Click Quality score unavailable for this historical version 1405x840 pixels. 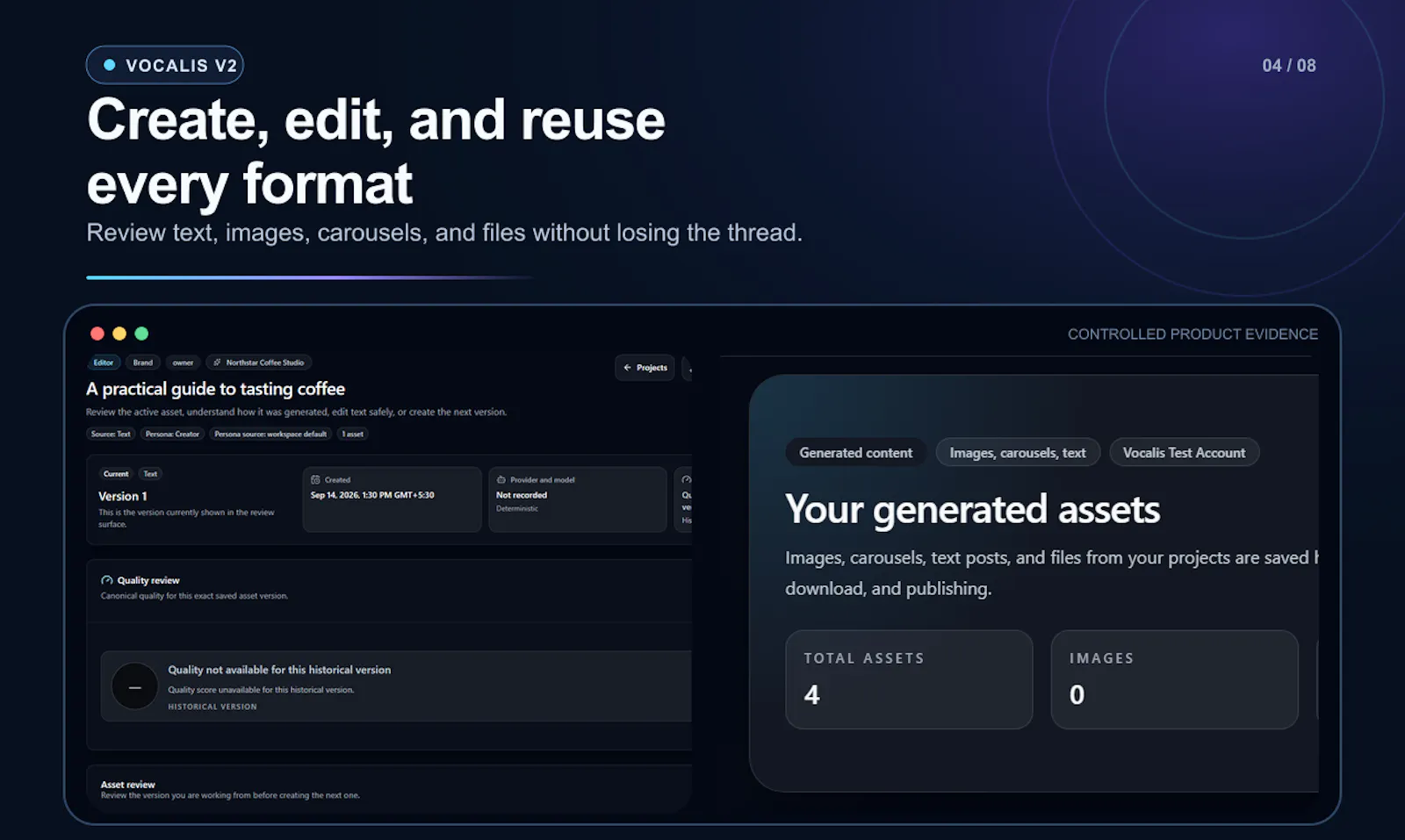pos(261,690)
